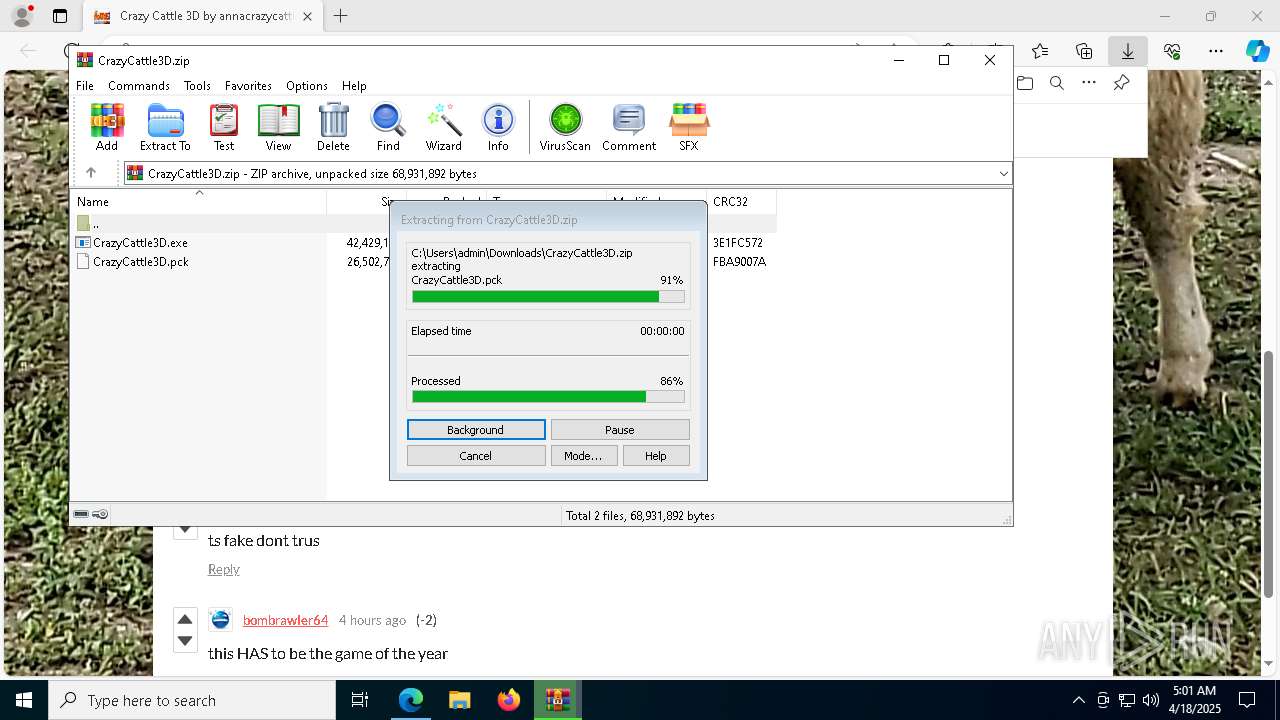Go up one folder level arrow
The width and height of the screenshot is (1280, 720).
point(91,173)
